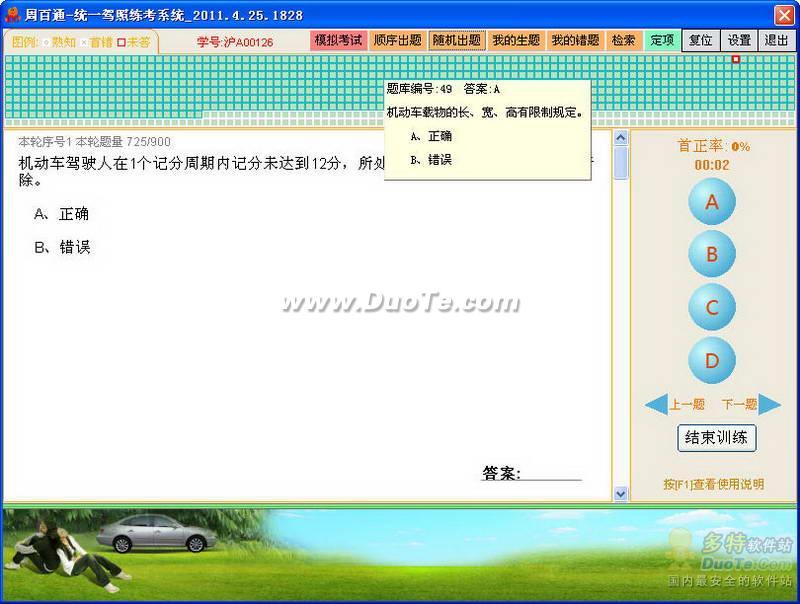Choose answer B round button
The image size is (800, 604).
click(712, 254)
